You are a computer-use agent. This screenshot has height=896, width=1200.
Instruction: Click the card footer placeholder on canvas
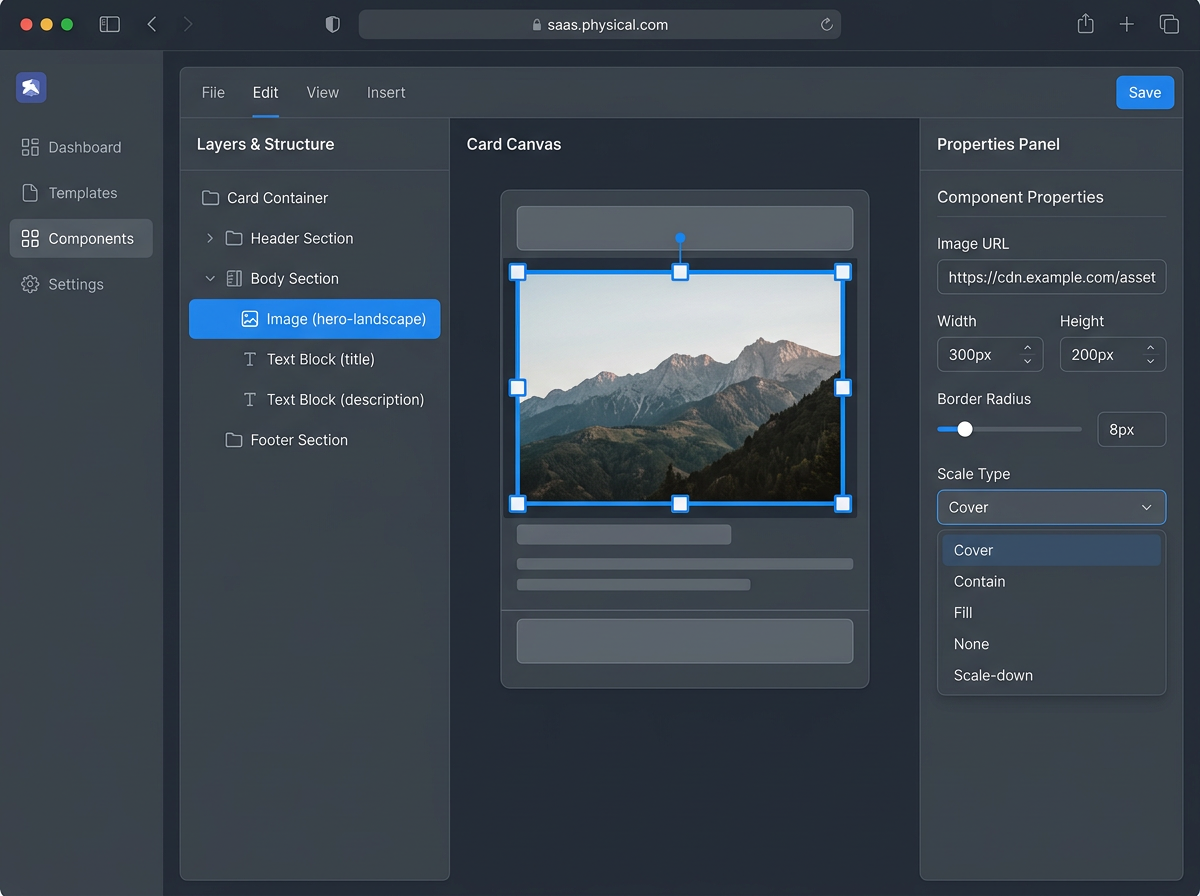[x=685, y=641]
